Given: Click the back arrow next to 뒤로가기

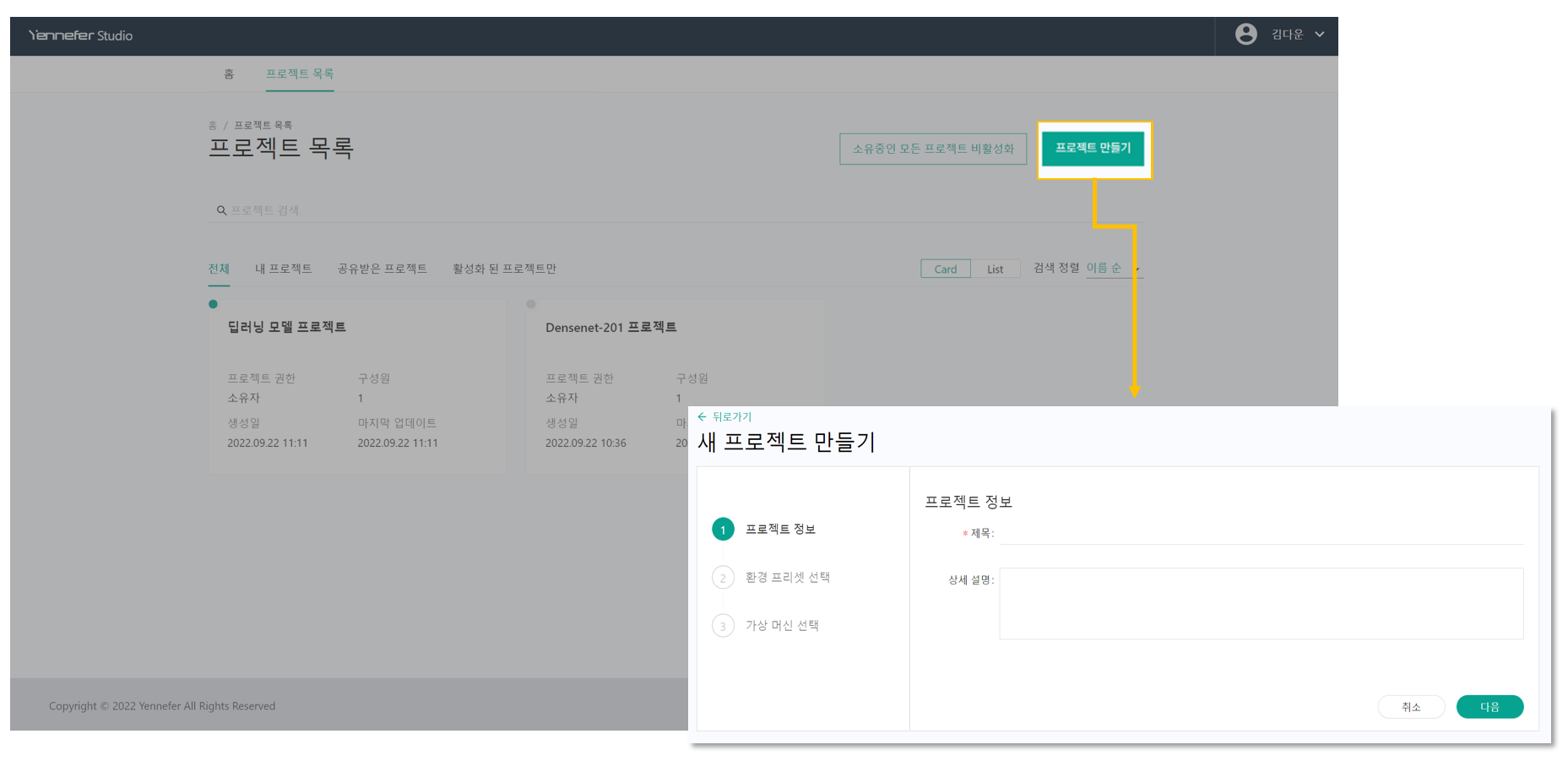Looking at the screenshot, I should (x=702, y=416).
